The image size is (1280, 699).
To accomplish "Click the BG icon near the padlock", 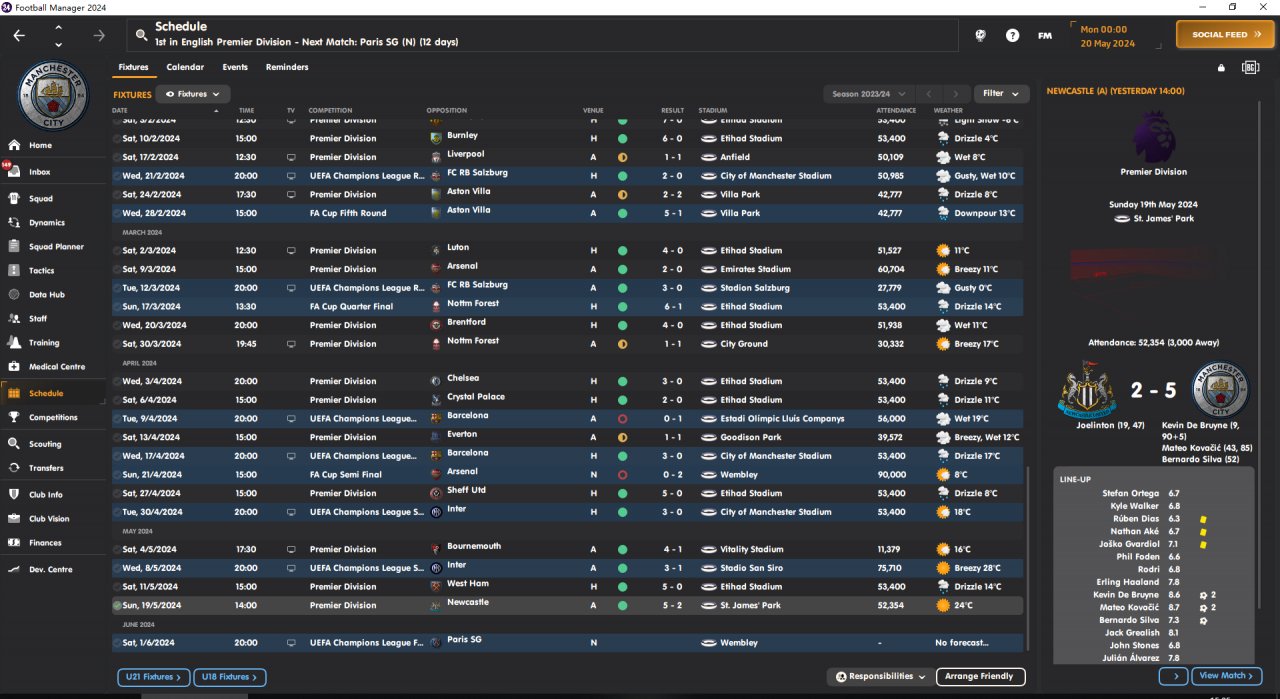I will pos(1250,68).
